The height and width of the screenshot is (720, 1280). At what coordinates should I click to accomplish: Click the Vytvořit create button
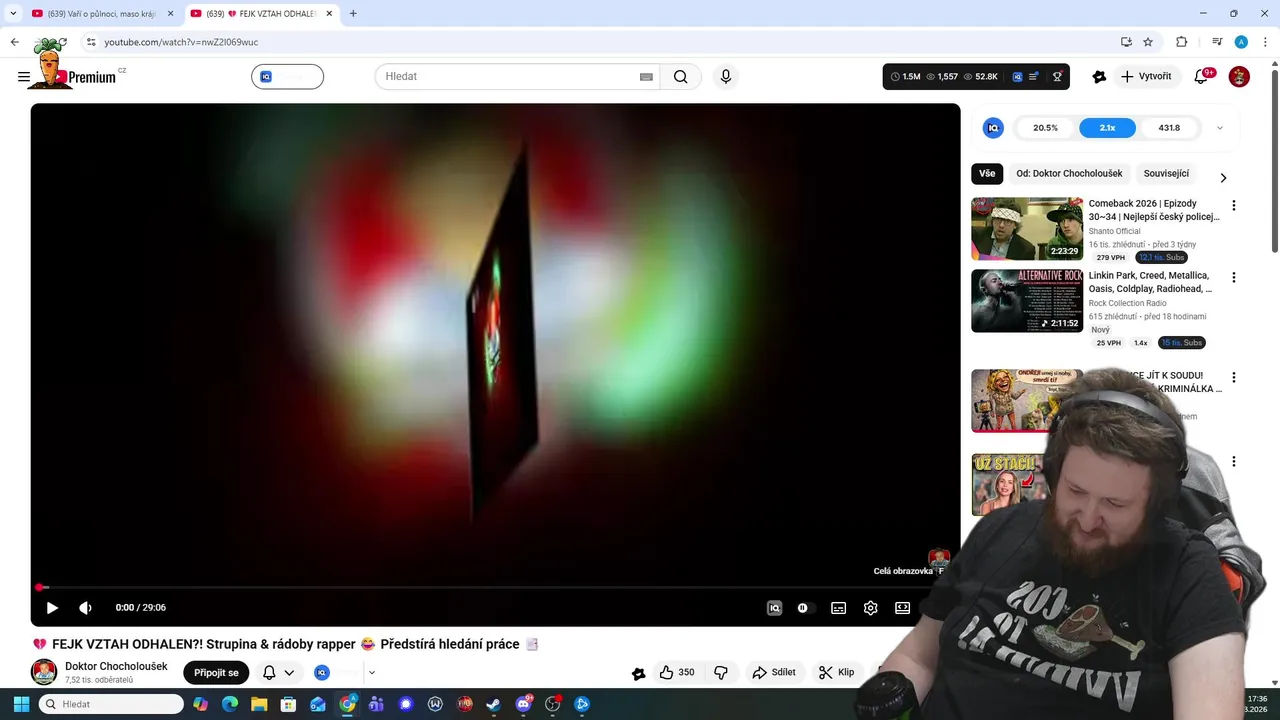pyautogui.click(x=1146, y=77)
